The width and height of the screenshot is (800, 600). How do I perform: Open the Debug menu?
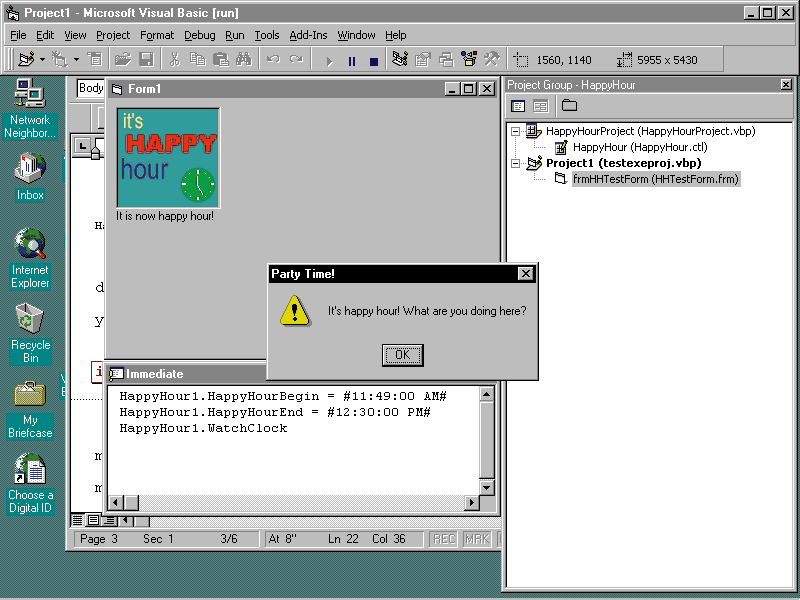coord(199,35)
